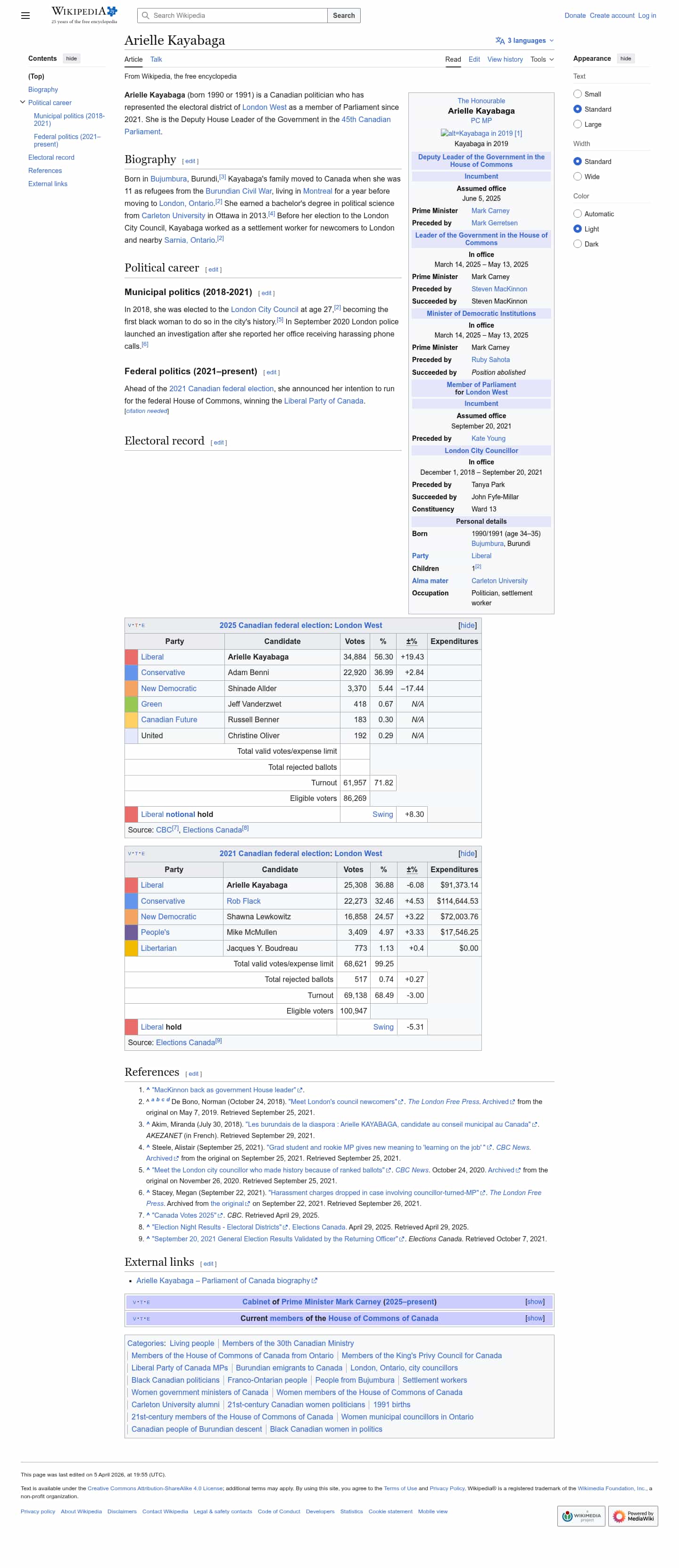Open the Canadian Future party link

click(169, 720)
